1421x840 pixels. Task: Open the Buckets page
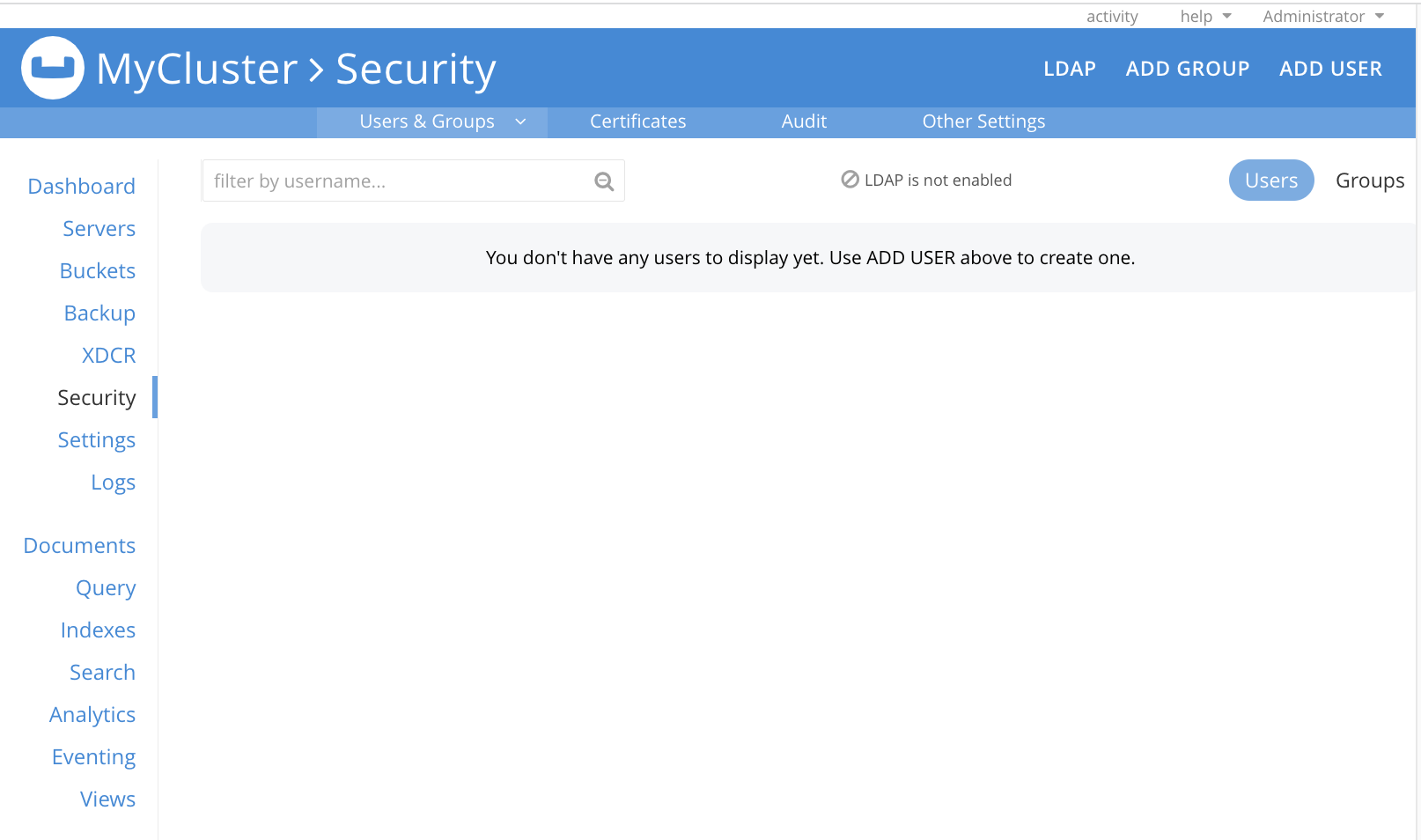(98, 270)
